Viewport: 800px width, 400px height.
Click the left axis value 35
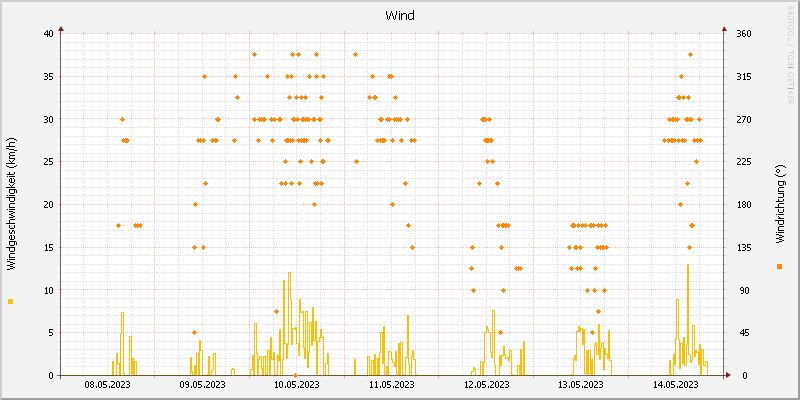click(48, 77)
